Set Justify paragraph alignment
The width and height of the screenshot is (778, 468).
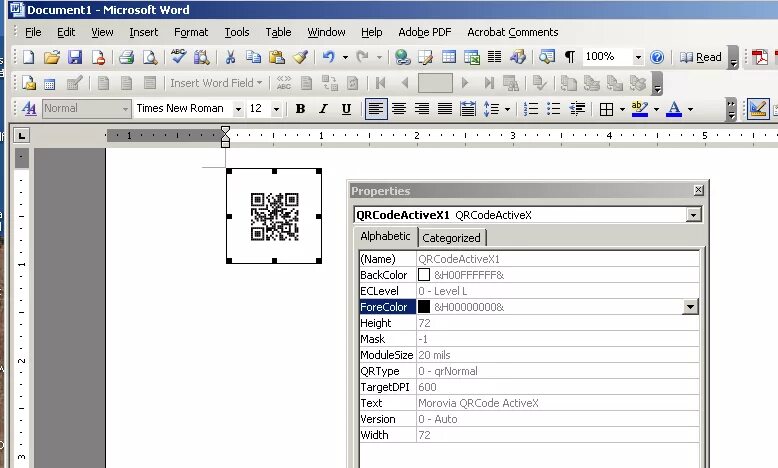pyautogui.click(x=445, y=109)
